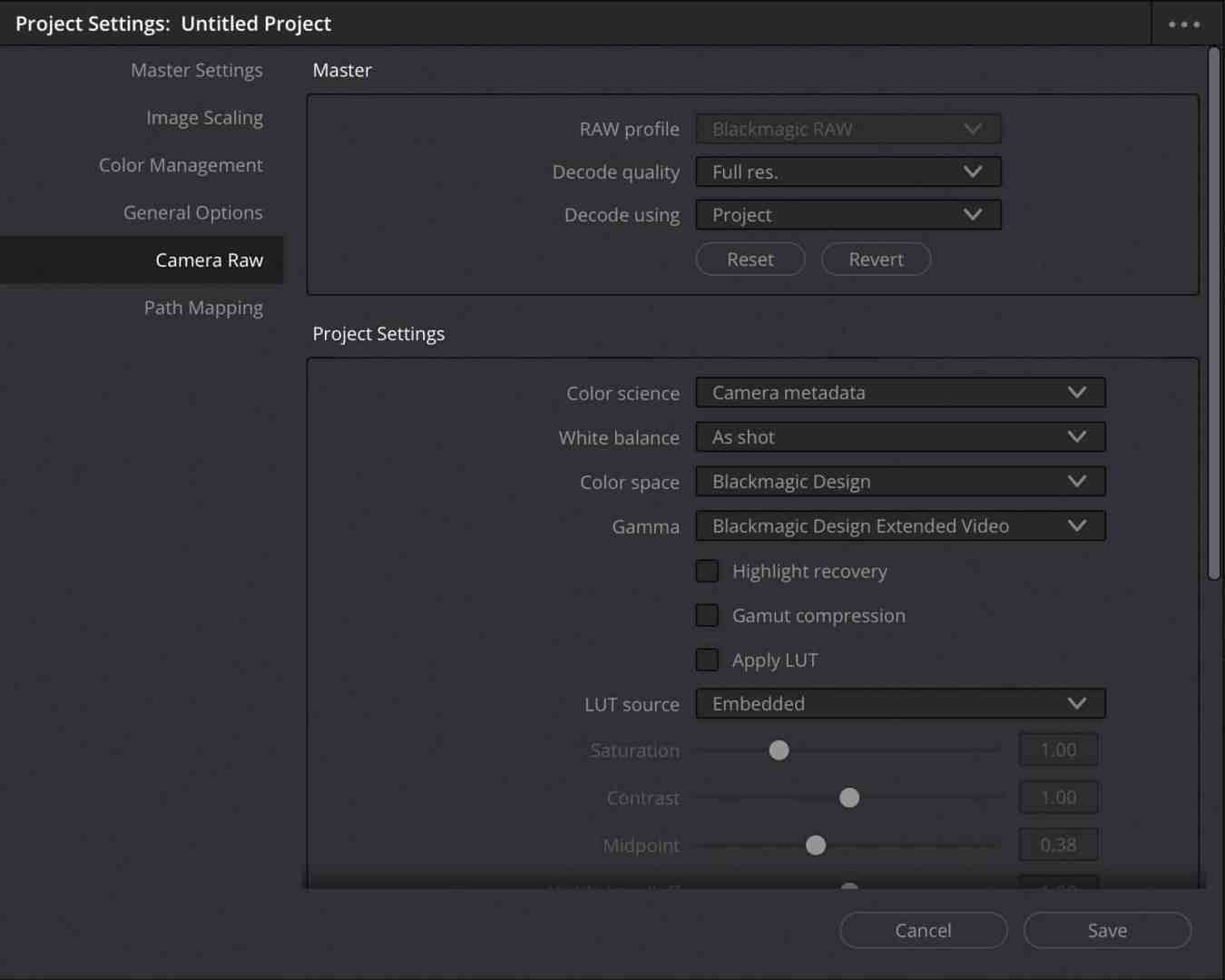This screenshot has width=1225, height=980.
Task: Open the Decode quality dropdown
Action: click(847, 171)
